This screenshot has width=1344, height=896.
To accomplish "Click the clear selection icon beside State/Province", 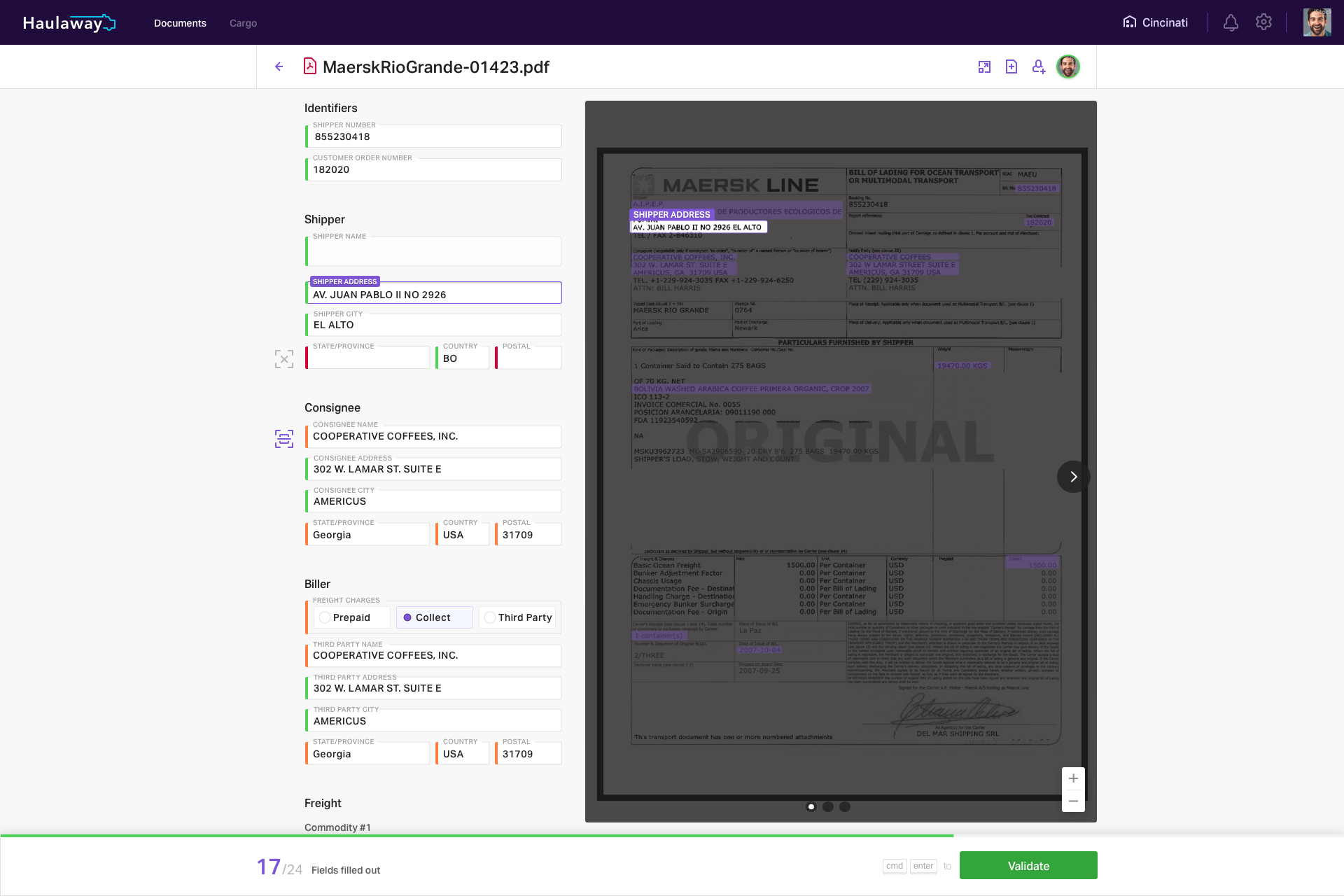I will [x=284, y=359].
